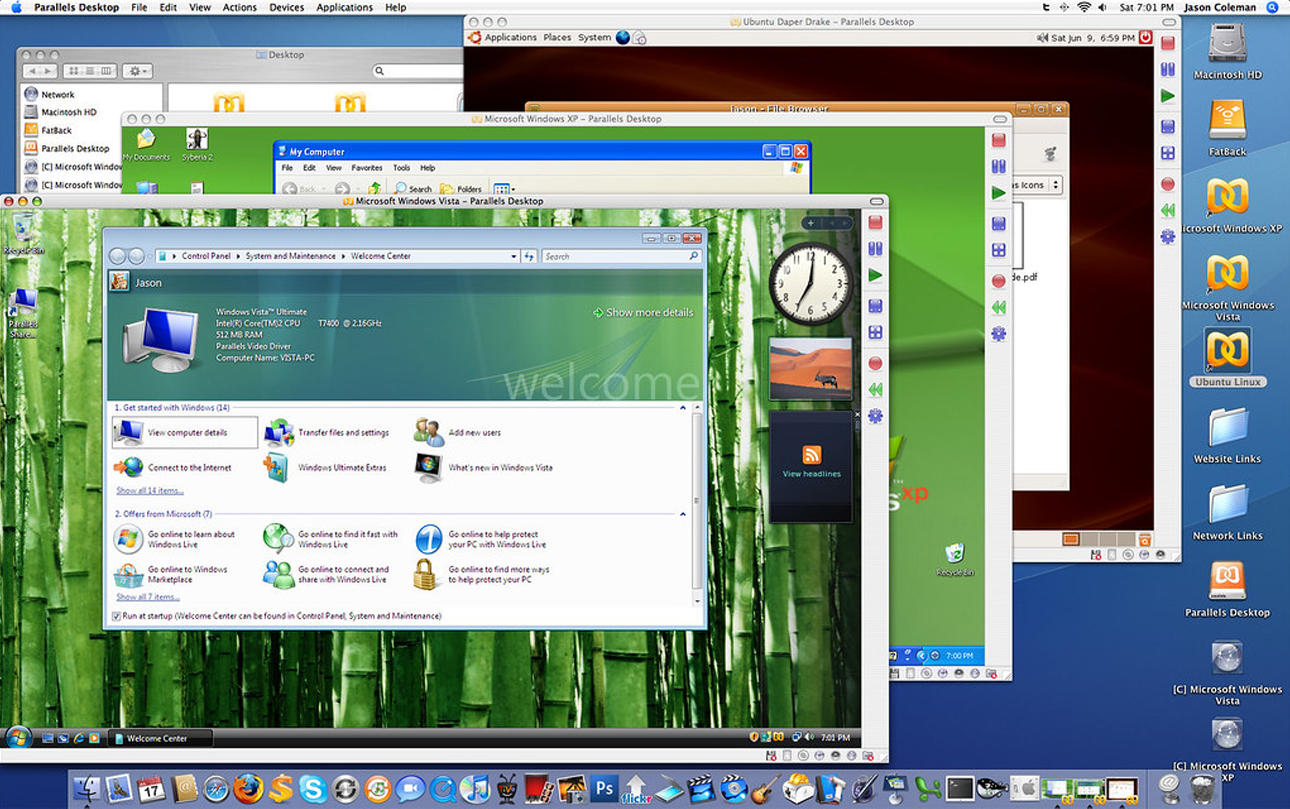This screenshot has height=809, width=1290.
Task: Open Tools menu in My Computer window
Action: (x=401, y=168)
